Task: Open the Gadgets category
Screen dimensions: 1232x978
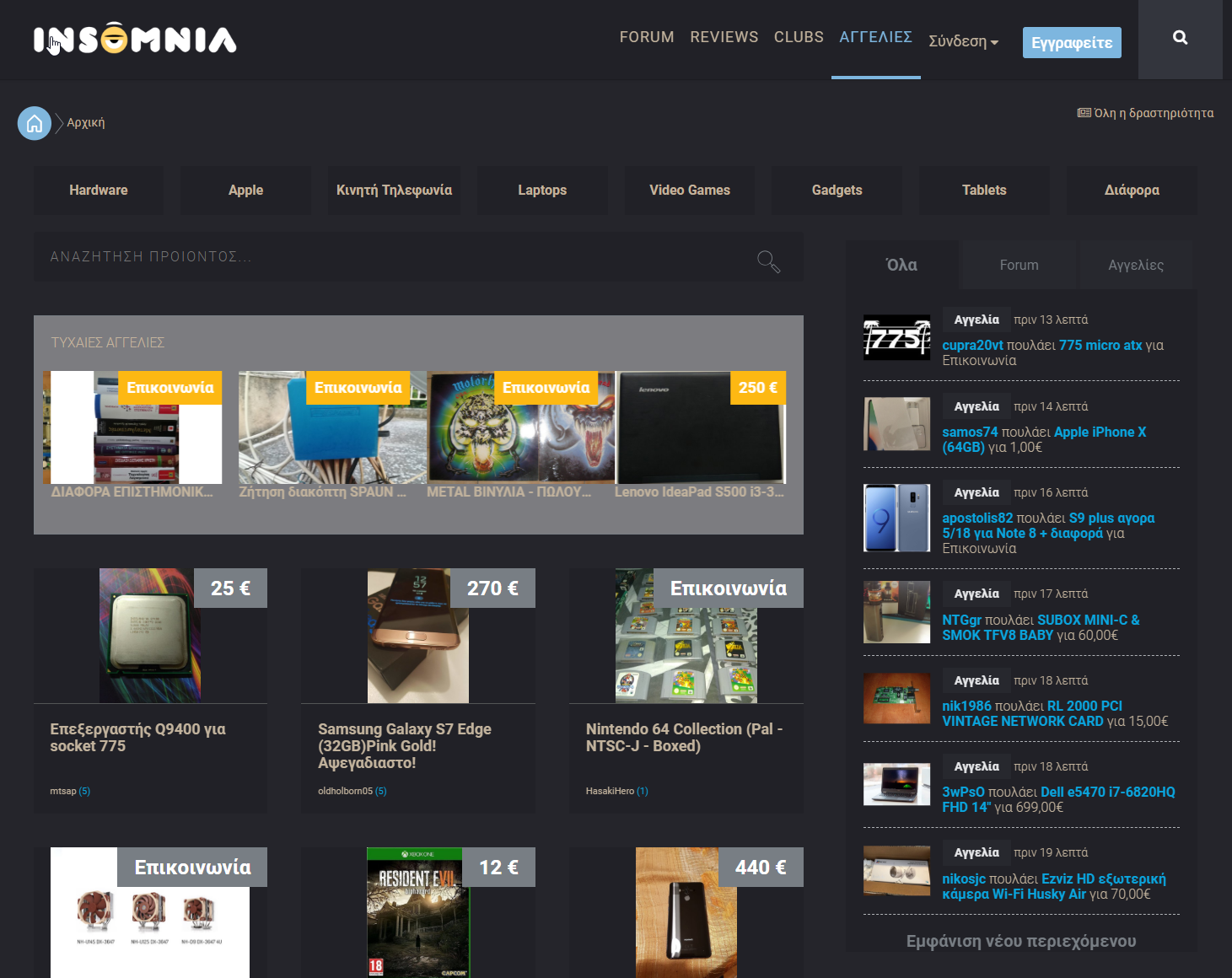Action: pyautogui.click(x=837, y=191)
